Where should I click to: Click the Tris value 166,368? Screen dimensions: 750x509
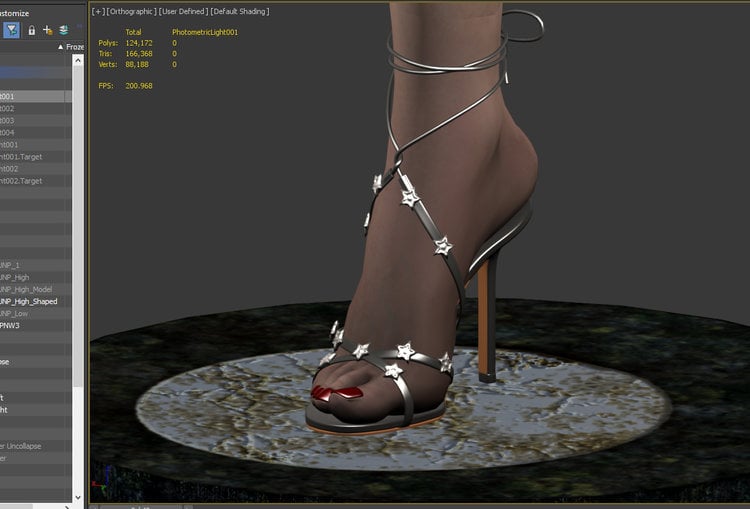(139, 54)
